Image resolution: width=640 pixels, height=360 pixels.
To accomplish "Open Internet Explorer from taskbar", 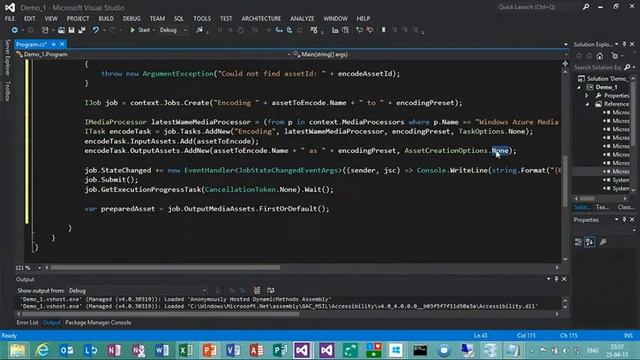I will point(42,350).
